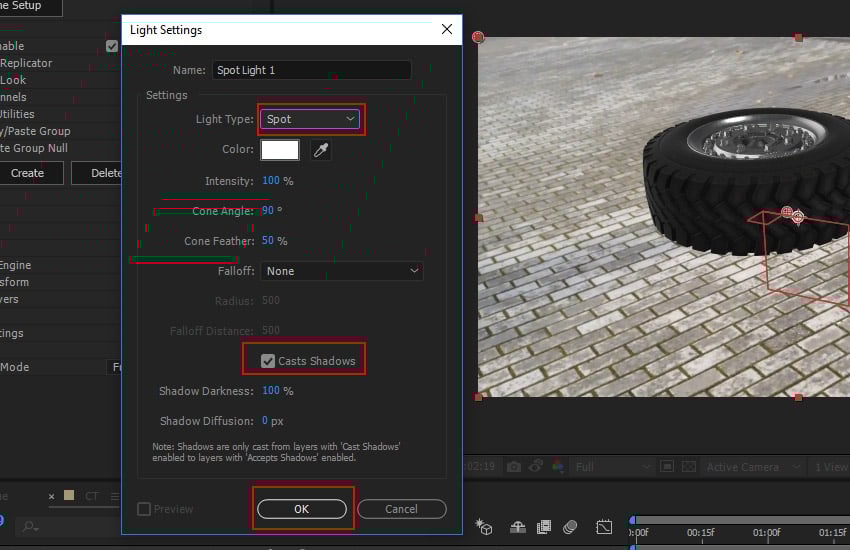Click the Intensity value 100
Viewport: 850px width, 550px height.
click(x=271, y=180)
